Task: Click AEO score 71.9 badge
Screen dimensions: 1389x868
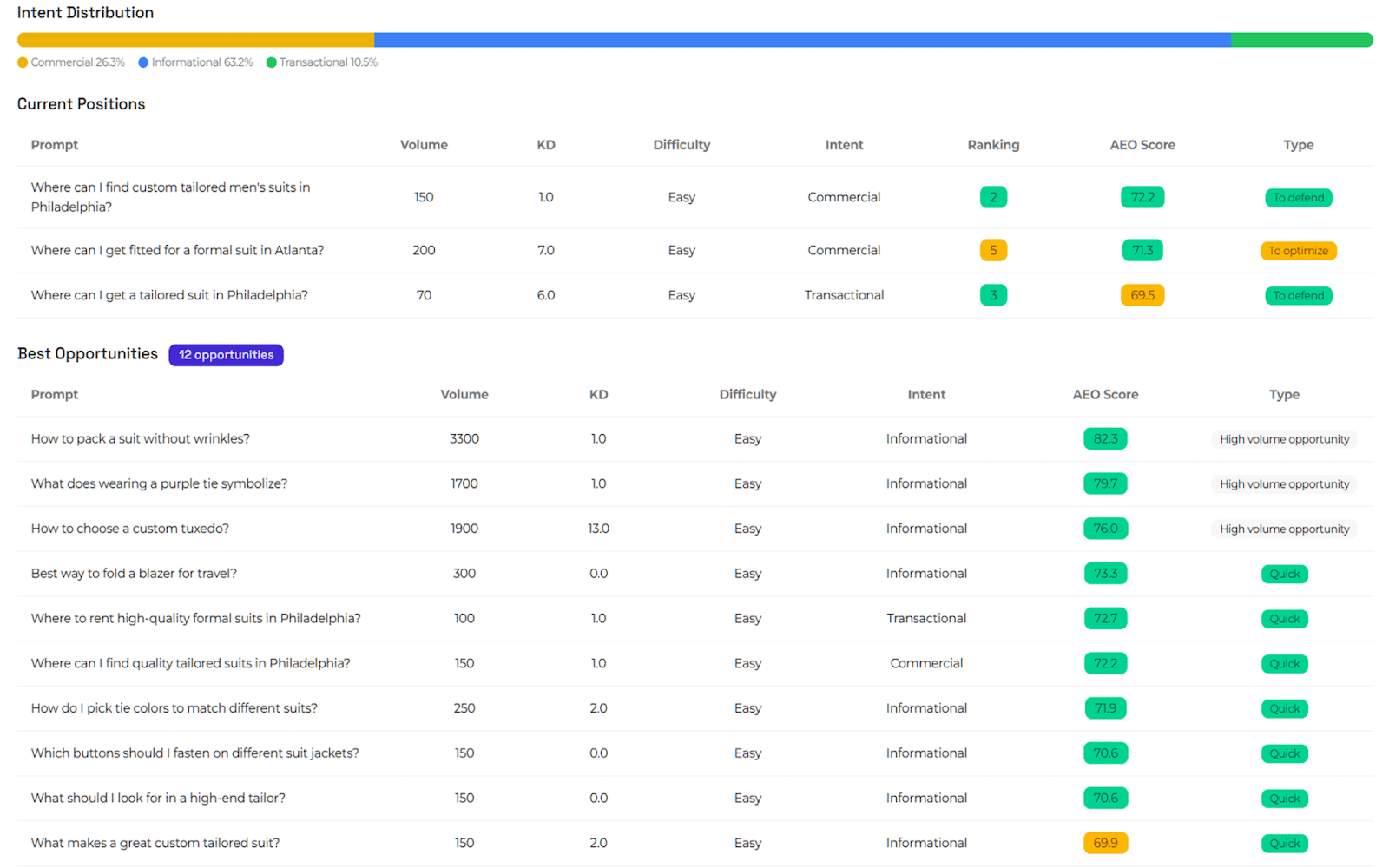Action: (x=1105, y=708)
